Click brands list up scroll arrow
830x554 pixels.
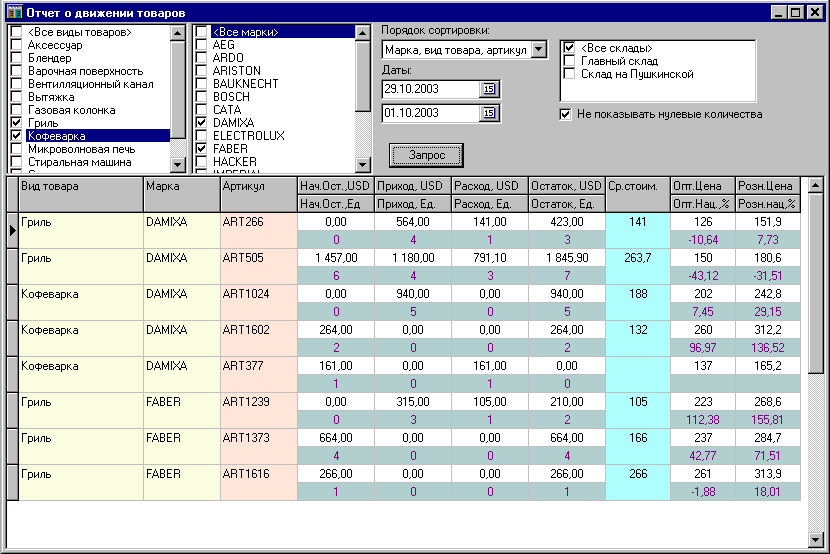tap(362, 33)
